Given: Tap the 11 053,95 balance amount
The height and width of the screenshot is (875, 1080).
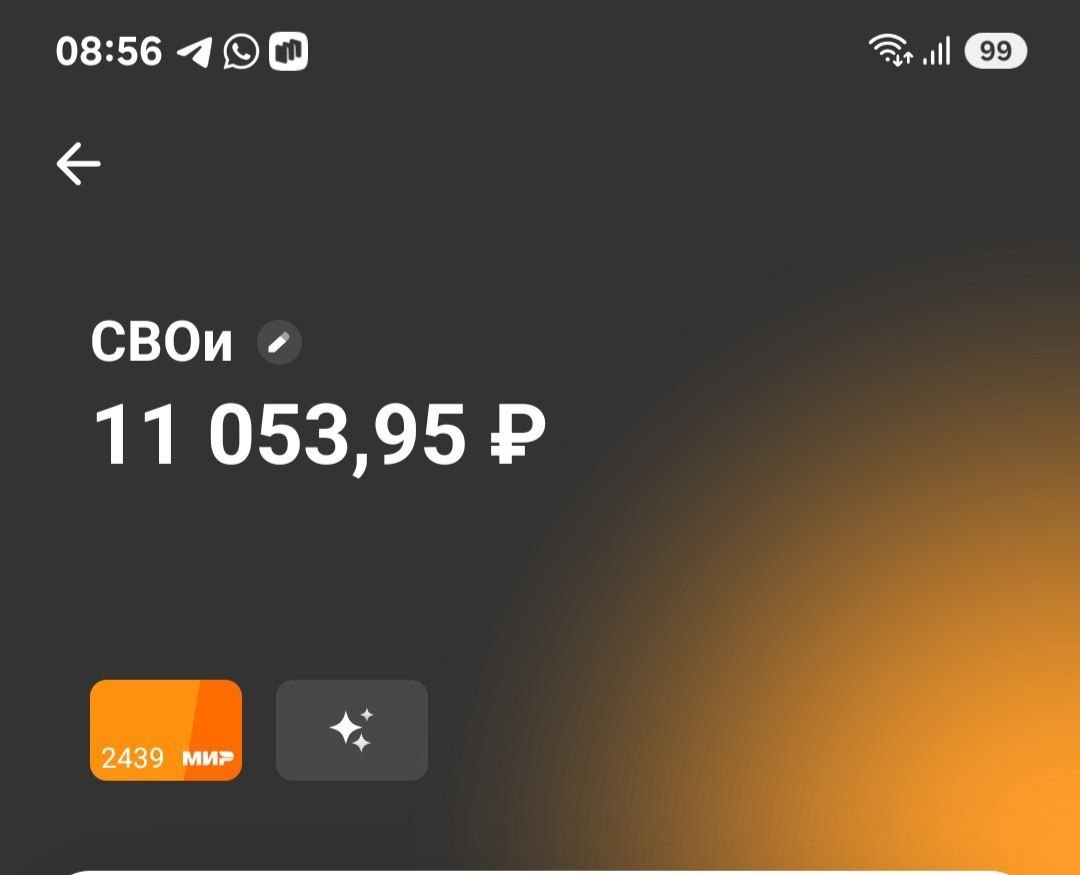Looking at the screenshot, I should 279,436.
